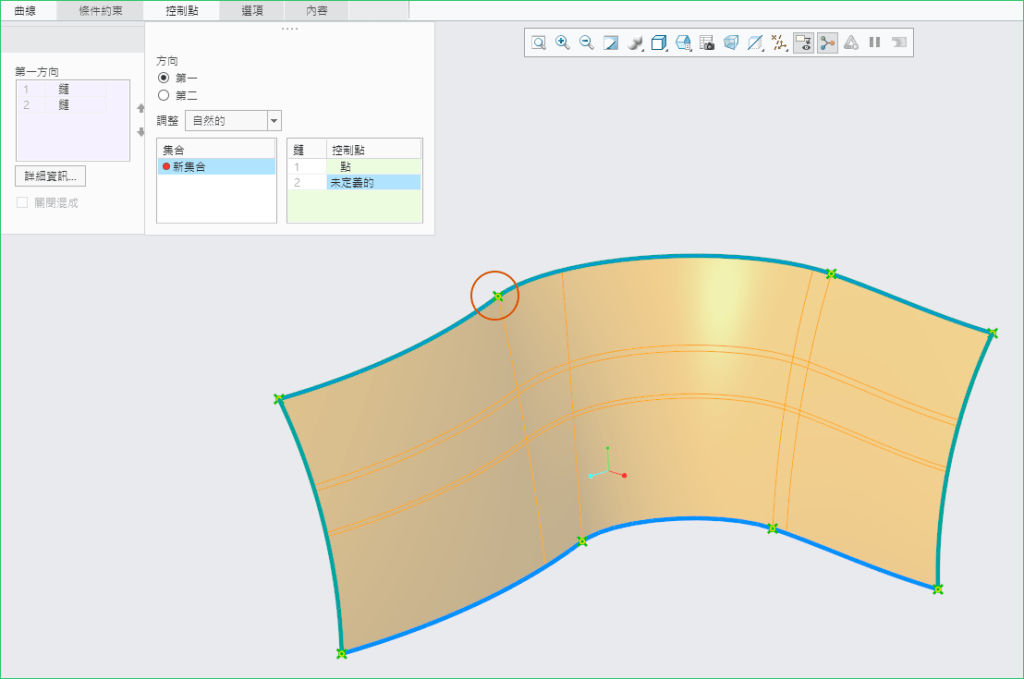Viewport: 1024px width, 679px height.
Task: Click the Repaint screen icon
Action: coord(610,43)
